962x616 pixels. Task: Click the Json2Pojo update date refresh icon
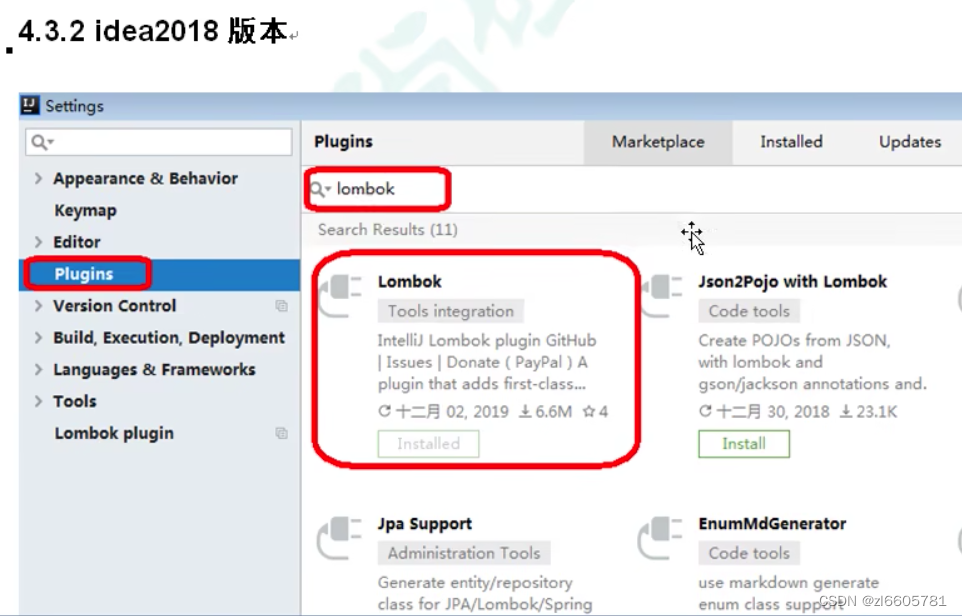(x=706, y=410)
